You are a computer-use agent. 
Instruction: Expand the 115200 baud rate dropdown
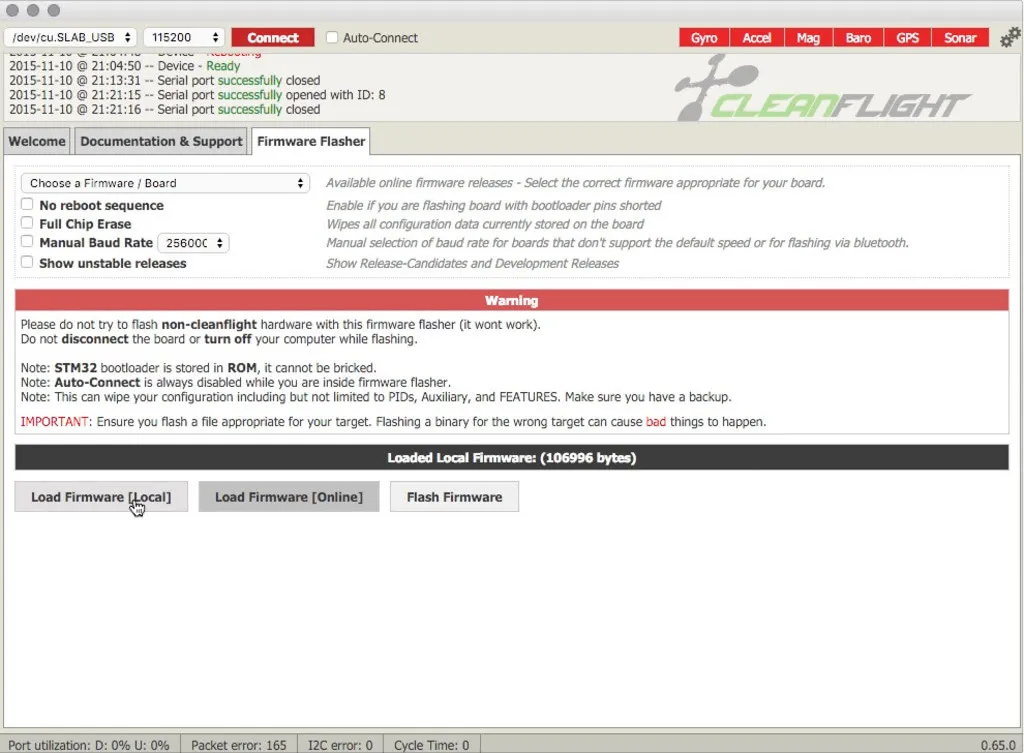tap(184, 38)
